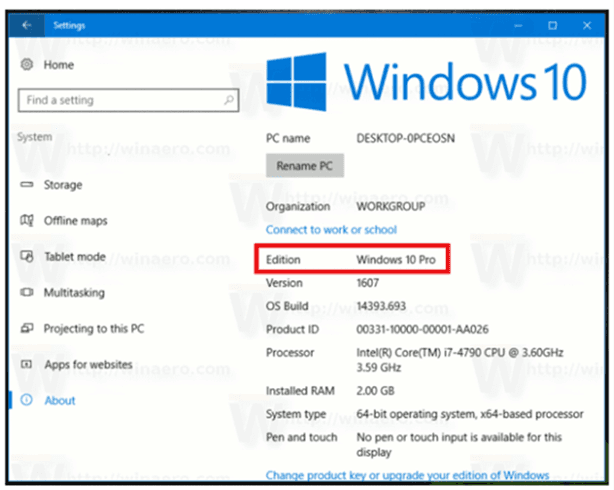Image resolution: width=614 pixels, height=490 pixels.
Task: Click Product ID 00331-10000-00001-AA026
Action: (423, 329)
